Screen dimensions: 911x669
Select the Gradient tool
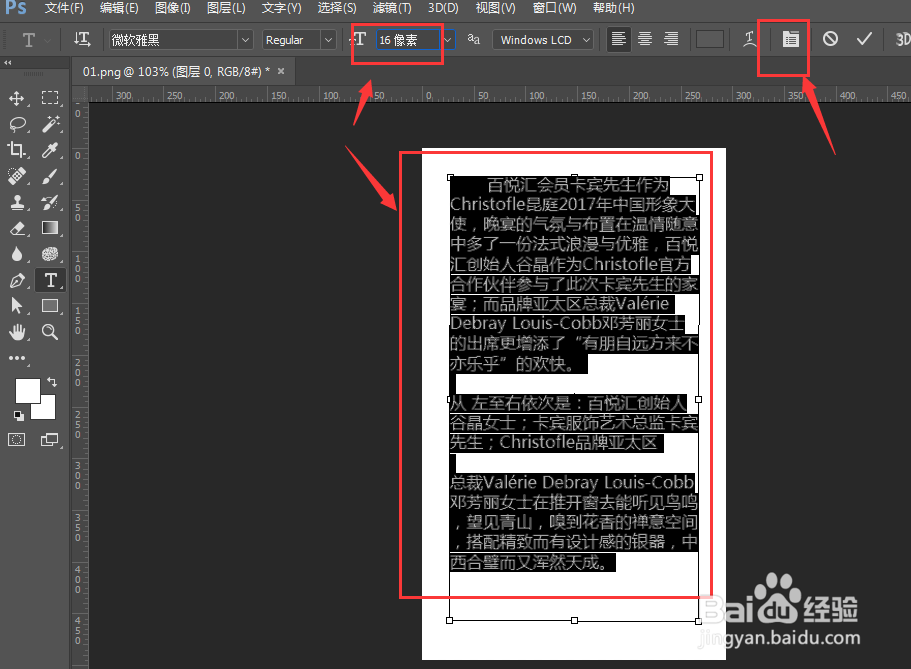point(50,228)
